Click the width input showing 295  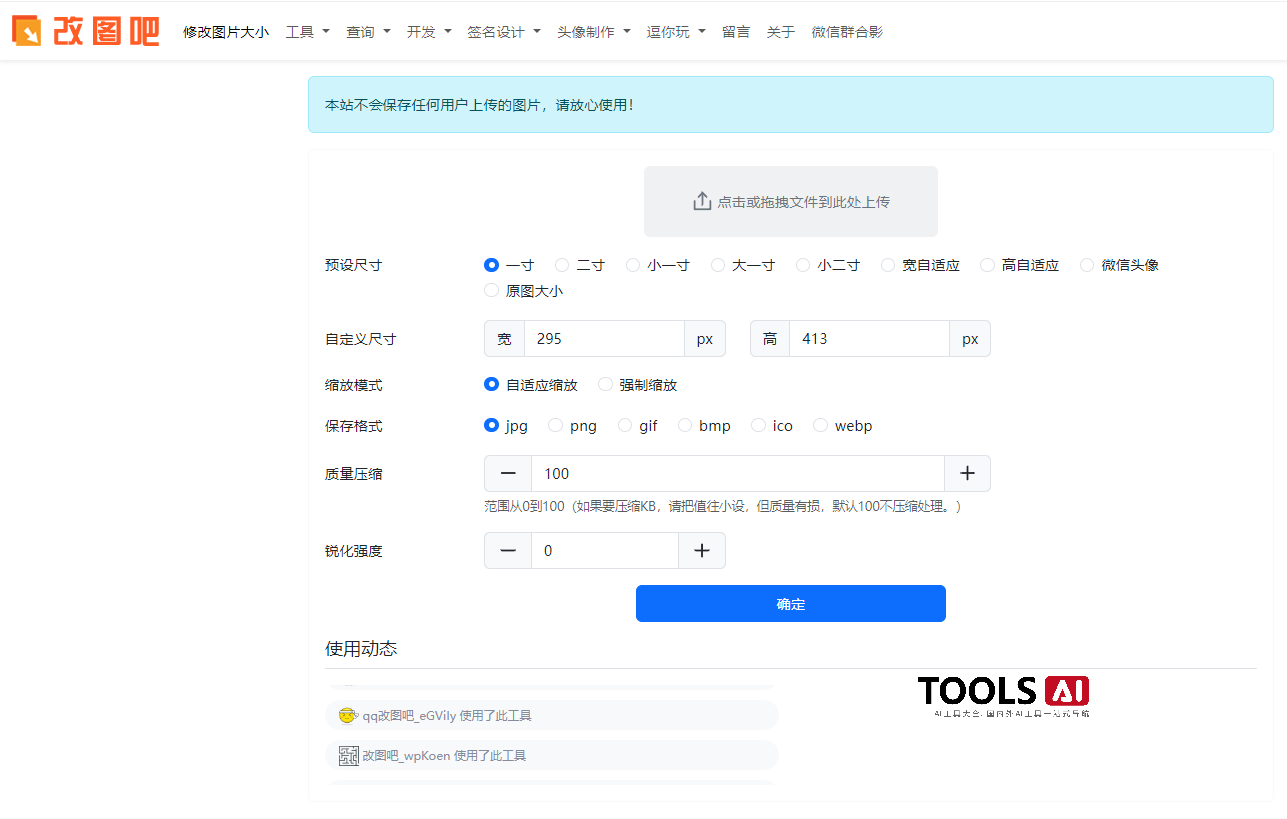coord(604,338)
